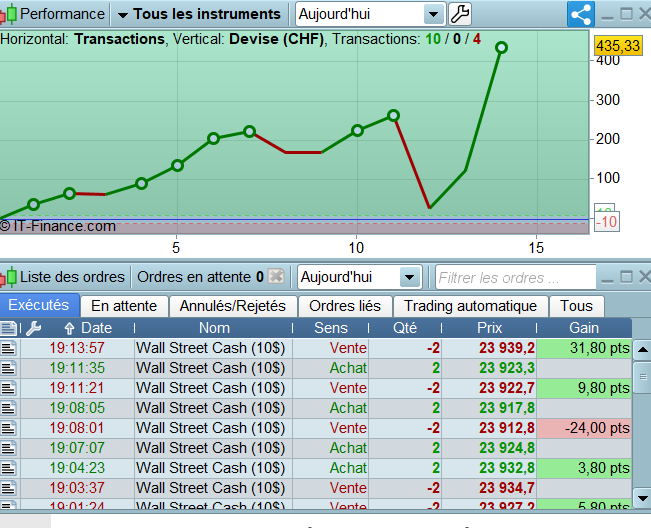Click the Prix column header

tap(489, 328)
